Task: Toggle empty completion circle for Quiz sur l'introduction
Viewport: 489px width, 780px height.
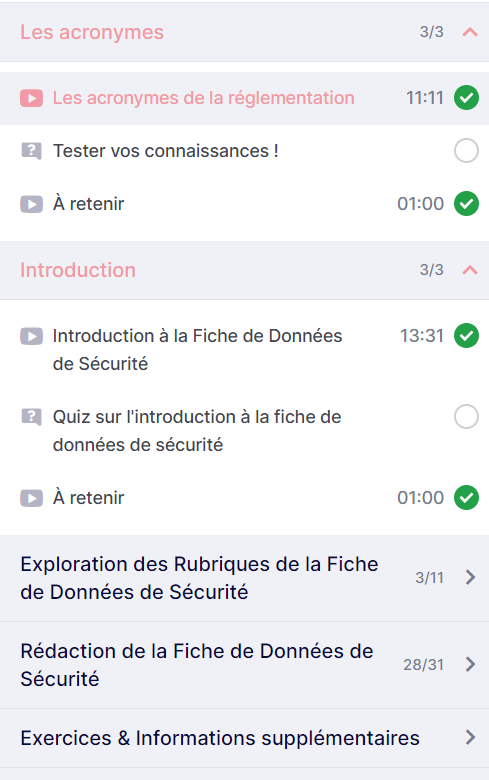Action: (x=467, y=417)
